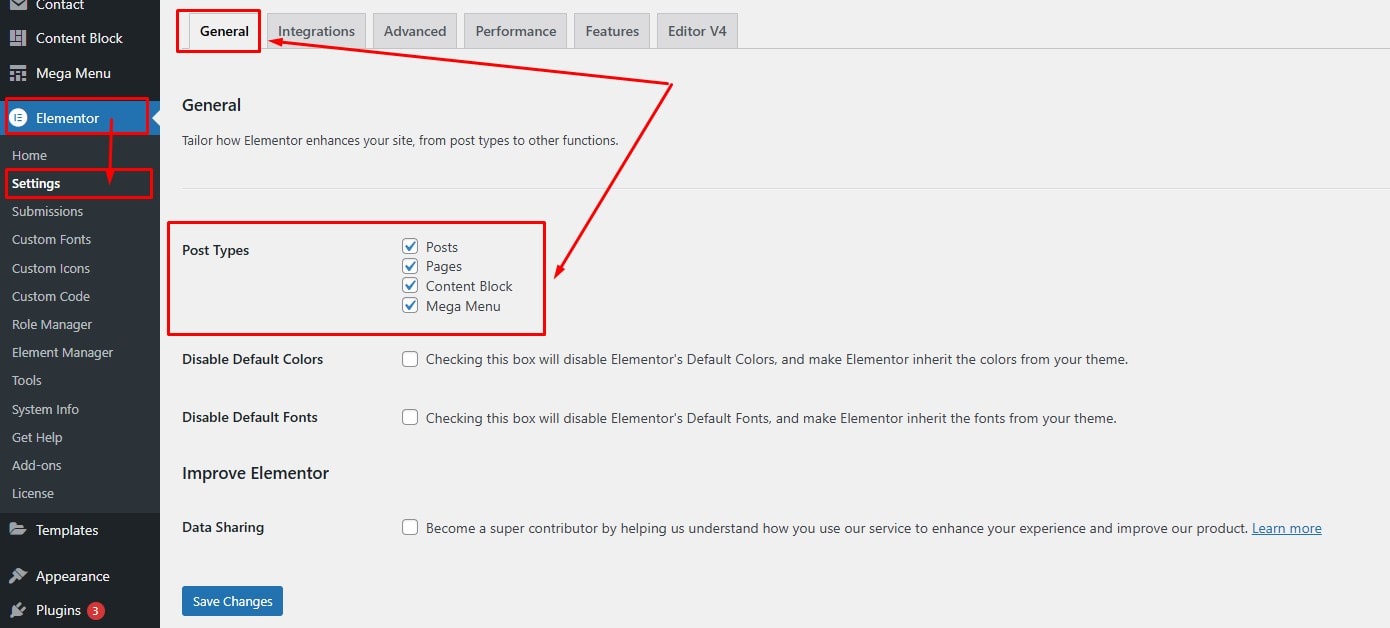Image resolution: width=1390 pixels, height=628 pixels.
Task: Switch to the Integrations tab
Action: [316, 31]
